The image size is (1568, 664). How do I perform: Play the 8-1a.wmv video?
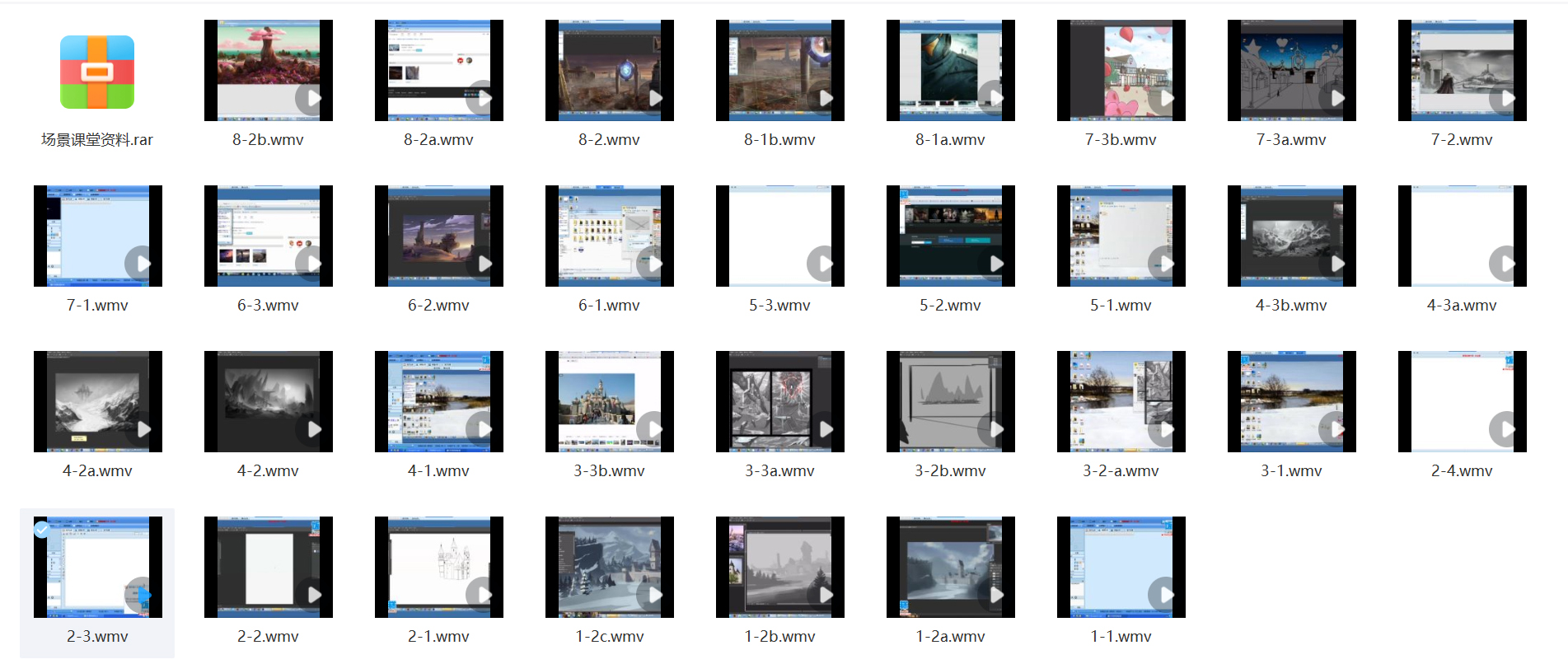[x=994, y=98]
